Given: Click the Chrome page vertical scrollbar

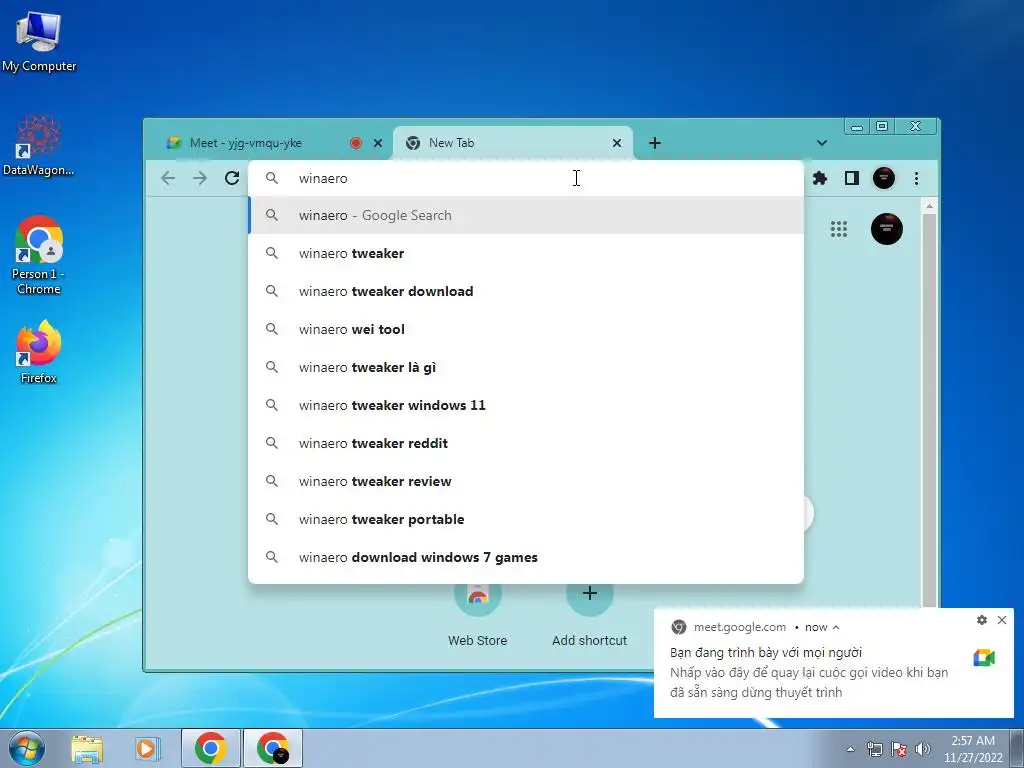Looking at the screenshot, I should pyautogui.click(x=929, y=411).
